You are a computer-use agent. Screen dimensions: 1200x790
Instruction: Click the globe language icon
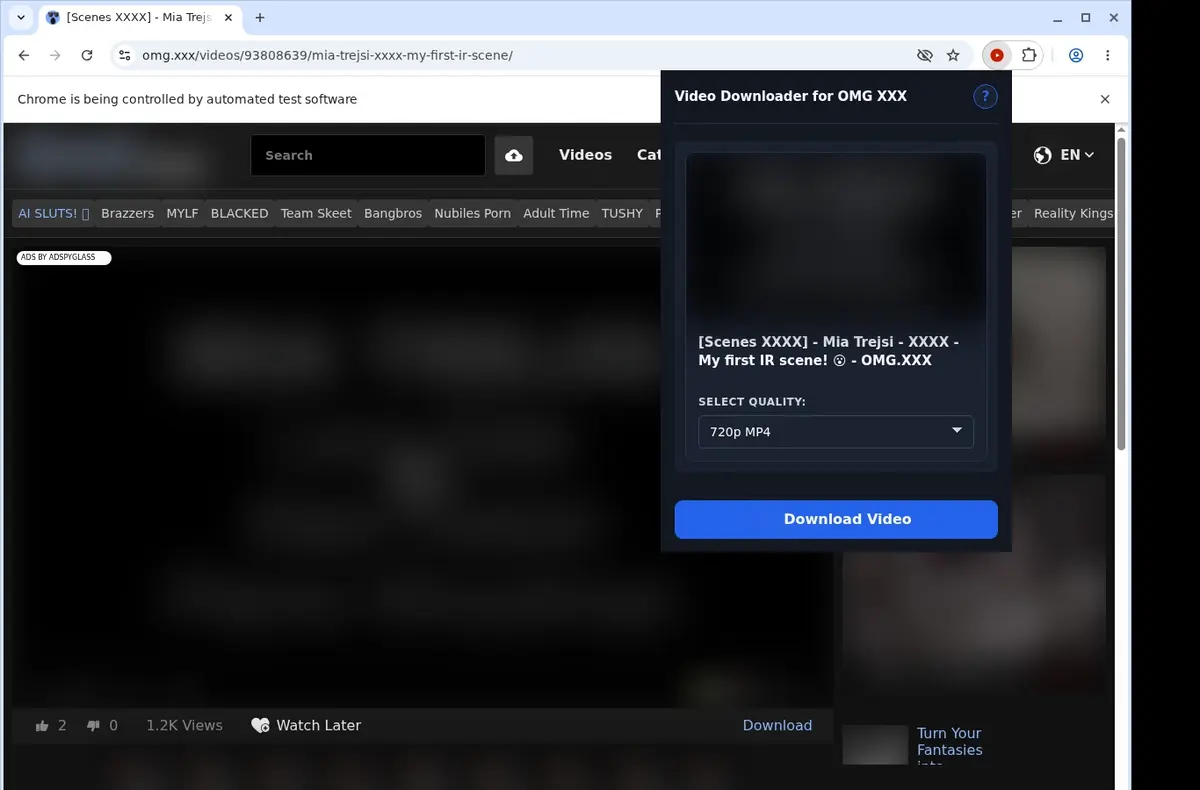(1043, 155)
